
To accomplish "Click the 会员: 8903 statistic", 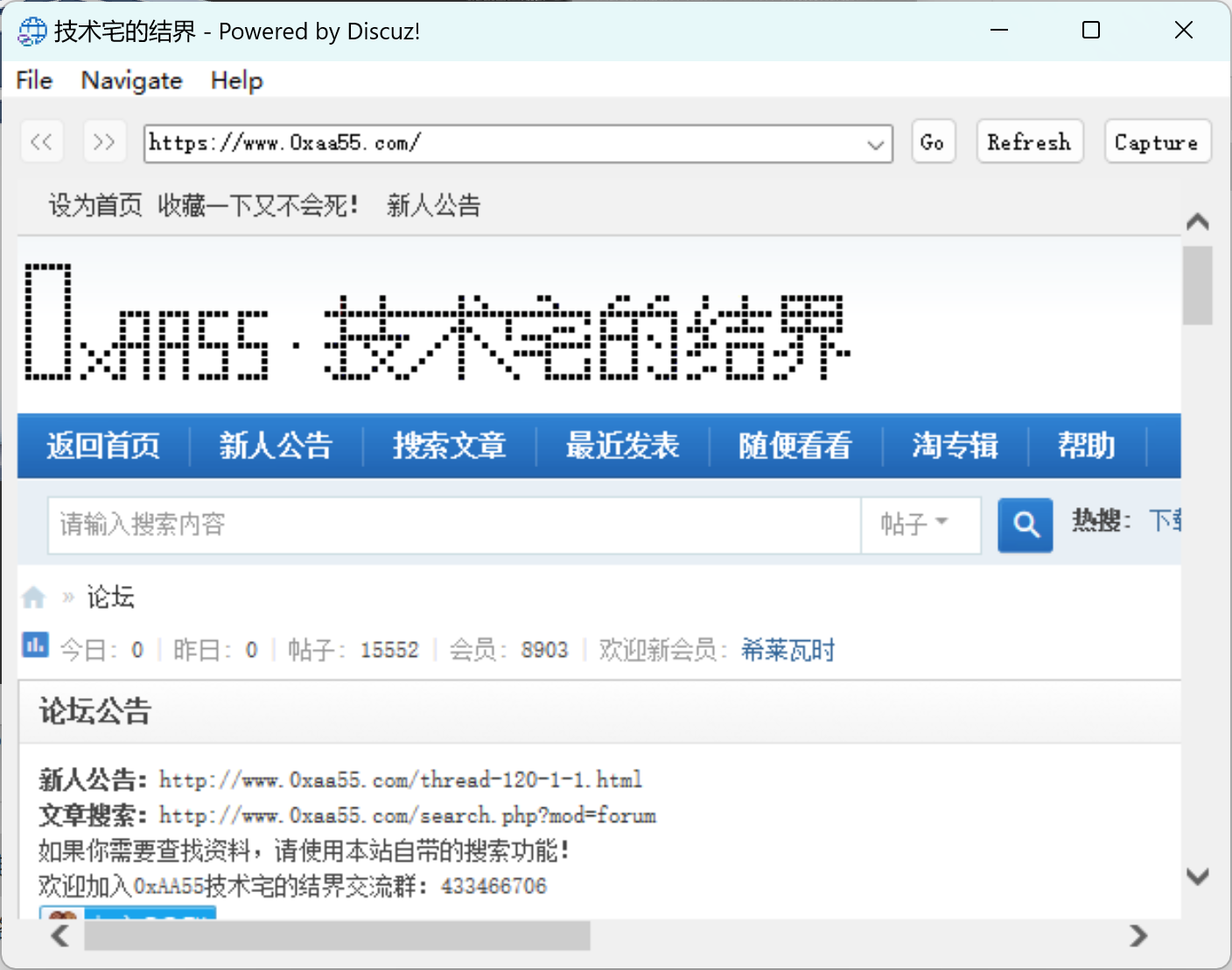I will pyautogui.click(x=508, y=650).
